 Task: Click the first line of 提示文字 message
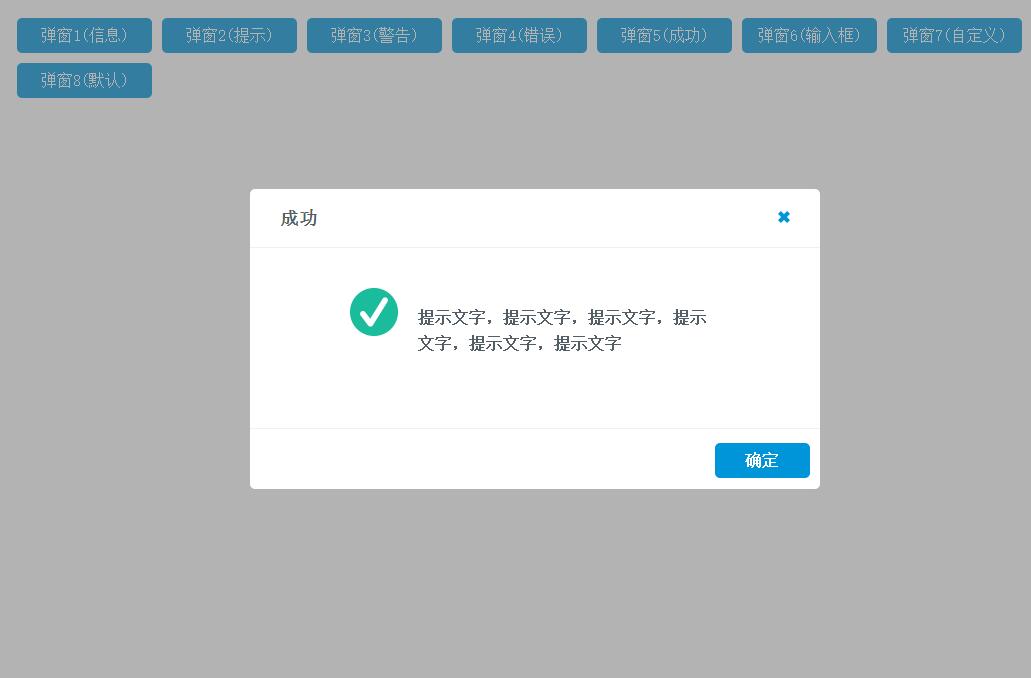pyautogui.click(x=561, y=317)
